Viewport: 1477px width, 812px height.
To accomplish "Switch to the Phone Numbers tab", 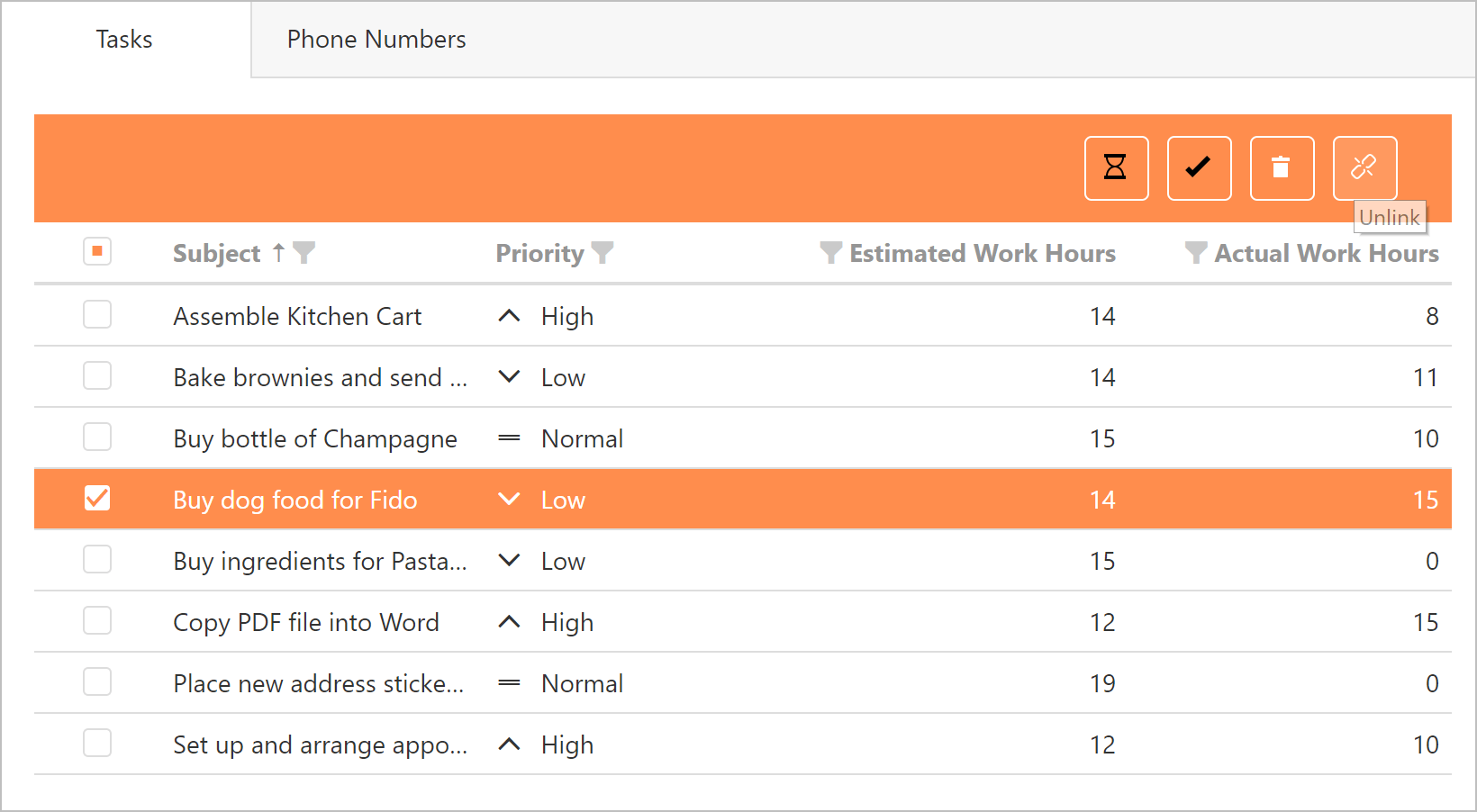I will [x=376, y=40].
